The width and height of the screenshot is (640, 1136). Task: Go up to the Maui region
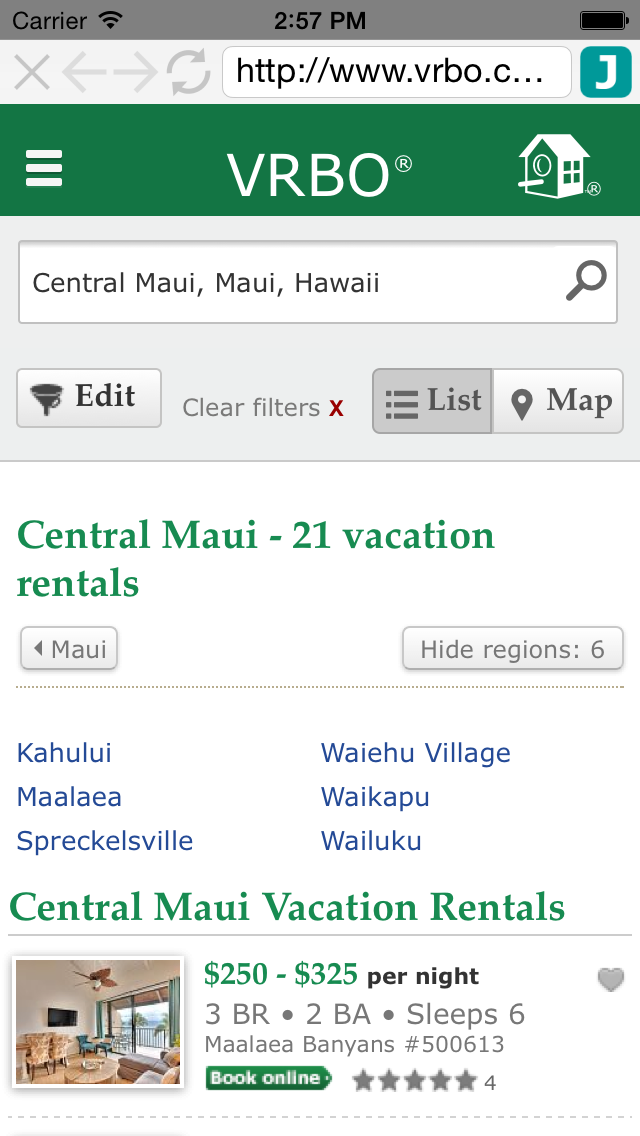pos(69,648)
